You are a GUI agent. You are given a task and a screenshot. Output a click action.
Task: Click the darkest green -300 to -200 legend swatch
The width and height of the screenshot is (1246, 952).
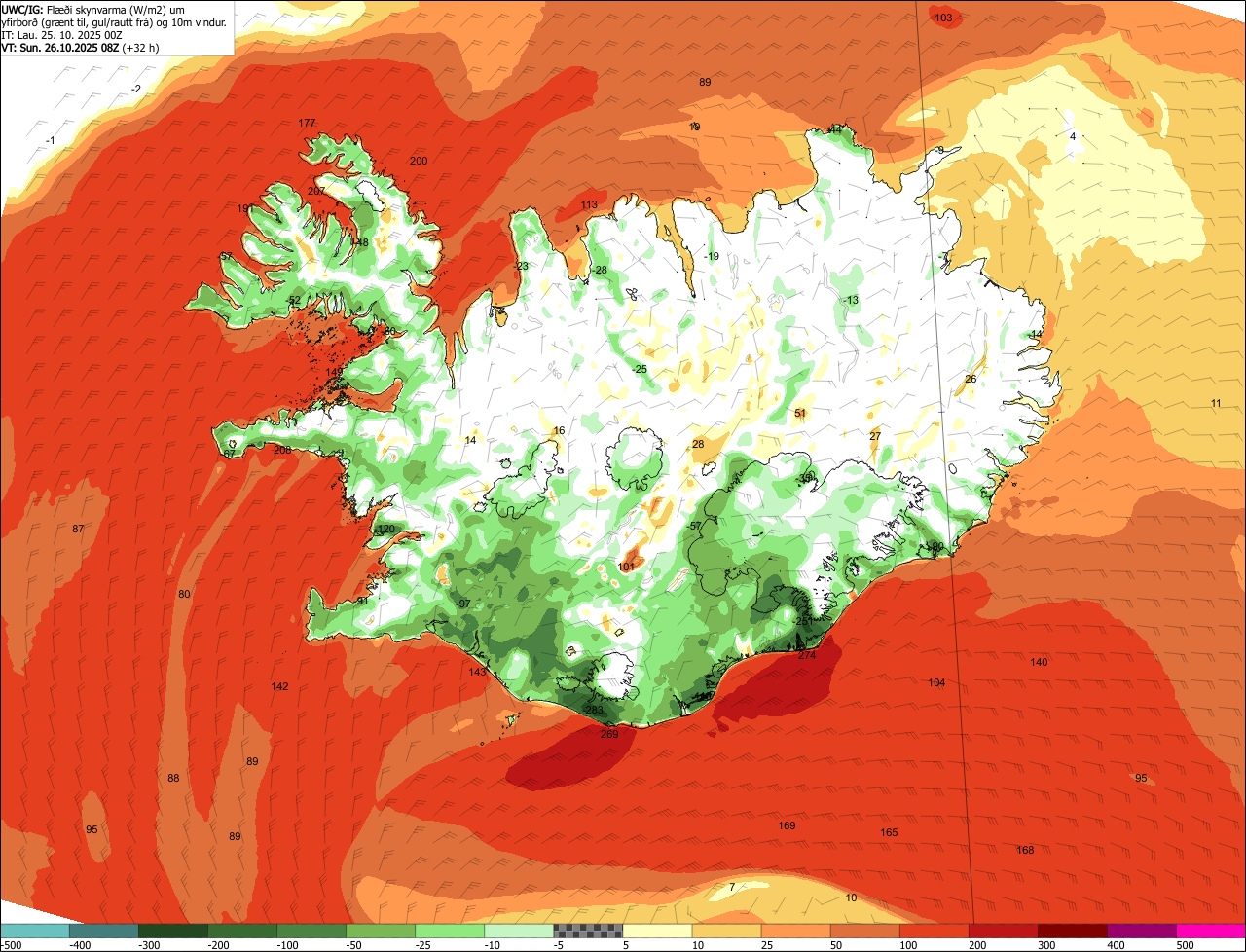click(x=172, y=931)
